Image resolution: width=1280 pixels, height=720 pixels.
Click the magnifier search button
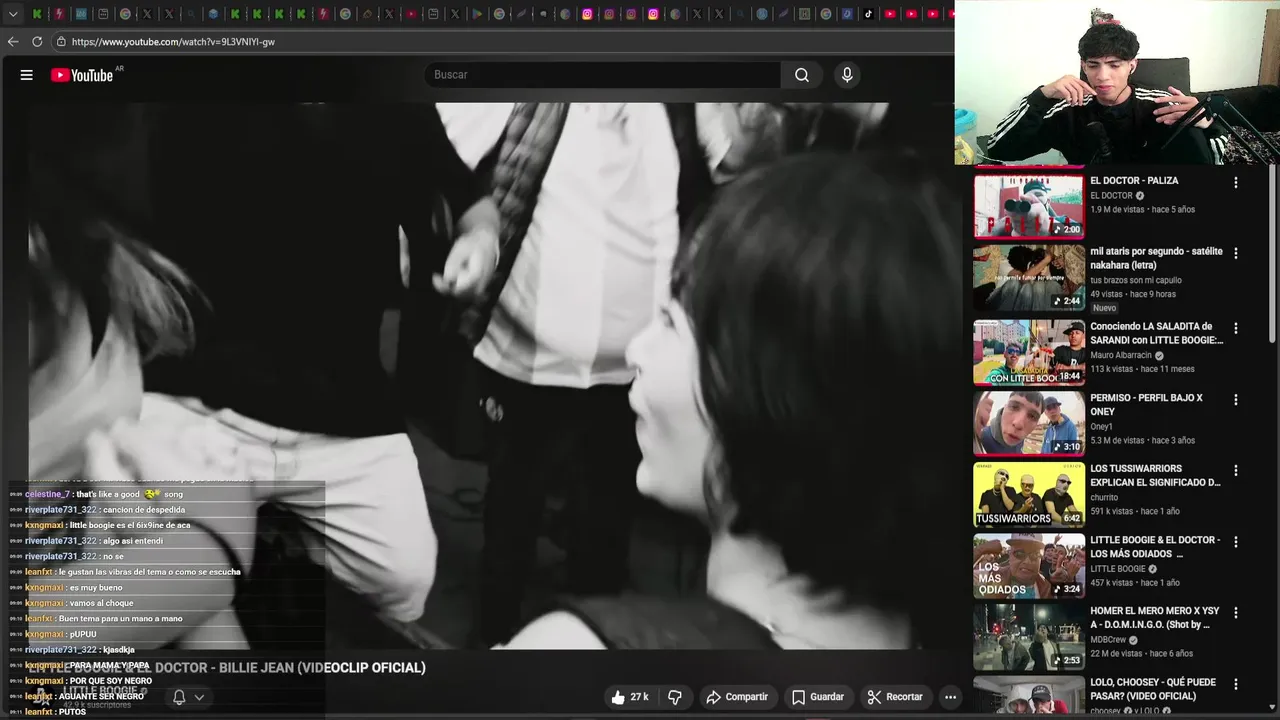coord(802,75)
